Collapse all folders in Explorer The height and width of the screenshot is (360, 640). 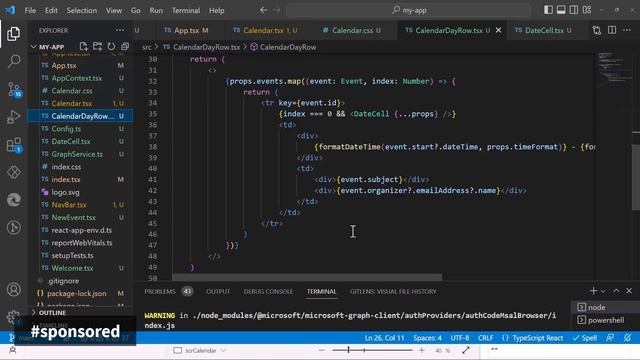[125, 47]
